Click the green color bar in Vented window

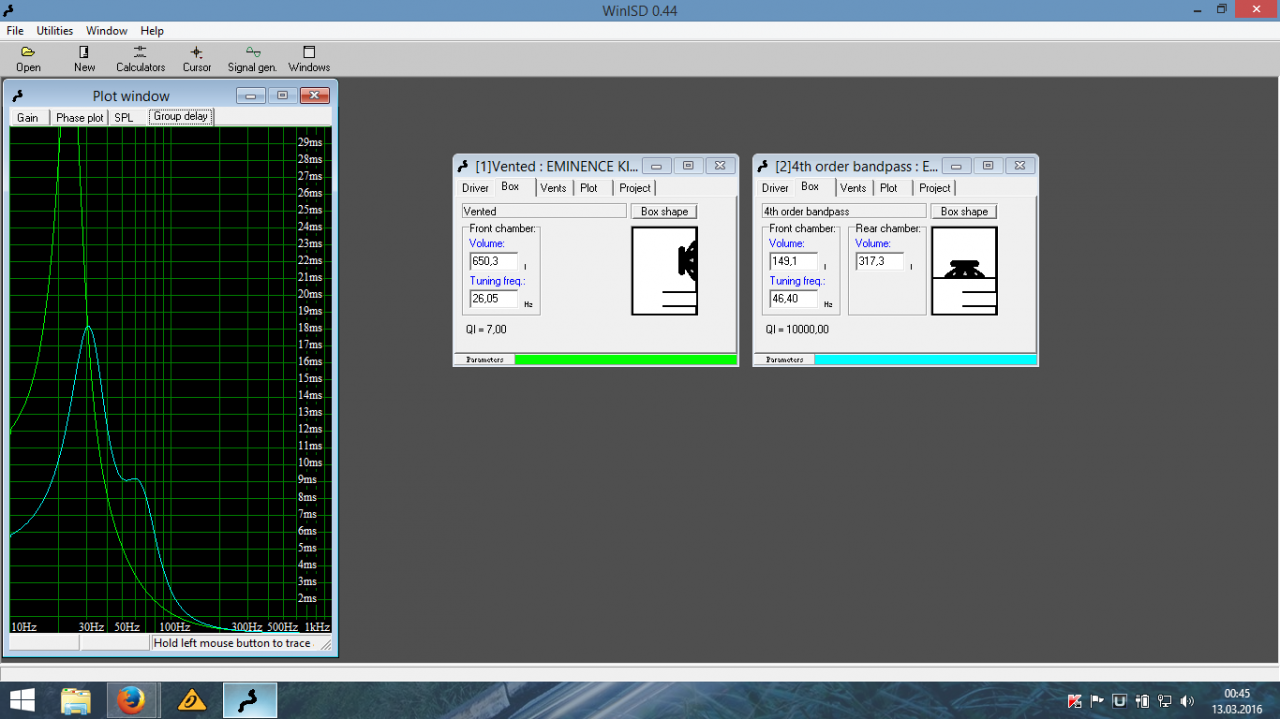(x=625, y=360)
